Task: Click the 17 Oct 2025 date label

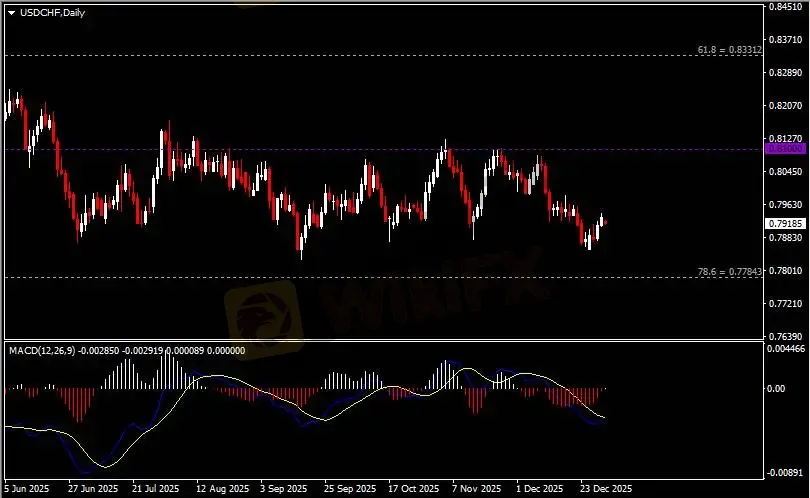Action: (x=413, y=488)
